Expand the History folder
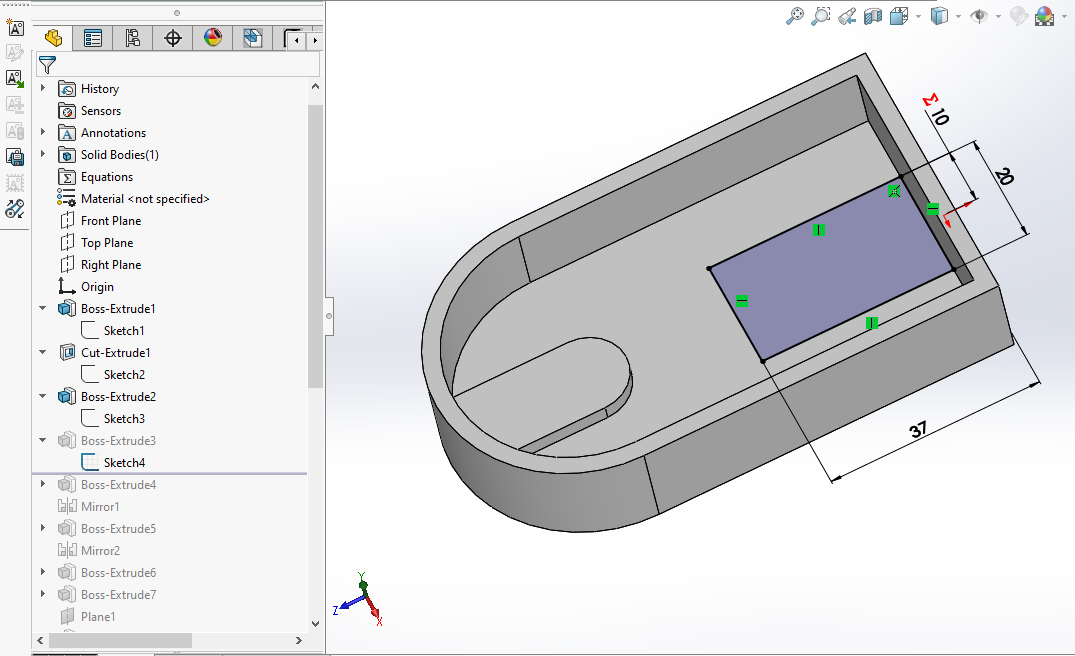Viewport: 1075px width, 656px height. [43, 89]
